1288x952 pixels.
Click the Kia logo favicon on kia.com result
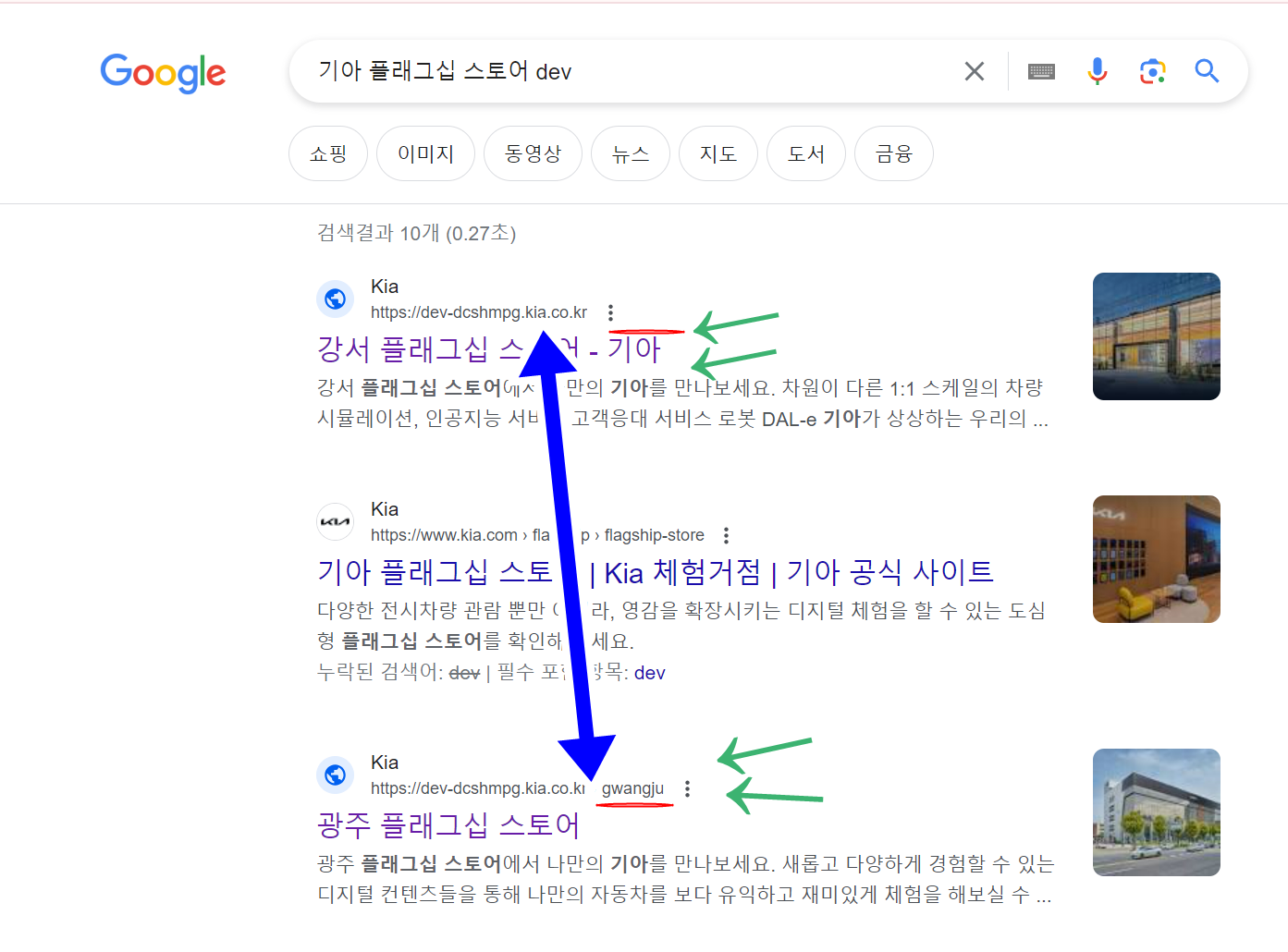335,521
